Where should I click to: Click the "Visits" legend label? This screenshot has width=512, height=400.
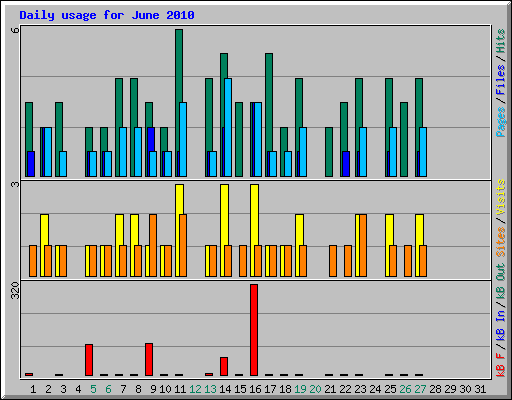pos(501,197)
